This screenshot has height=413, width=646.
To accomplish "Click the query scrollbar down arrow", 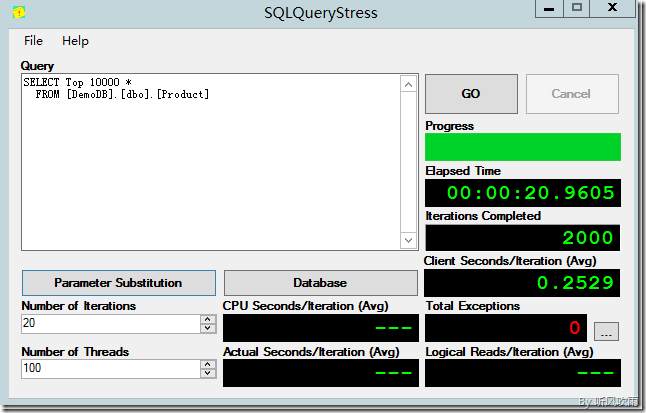I will (x=408, y=240).
